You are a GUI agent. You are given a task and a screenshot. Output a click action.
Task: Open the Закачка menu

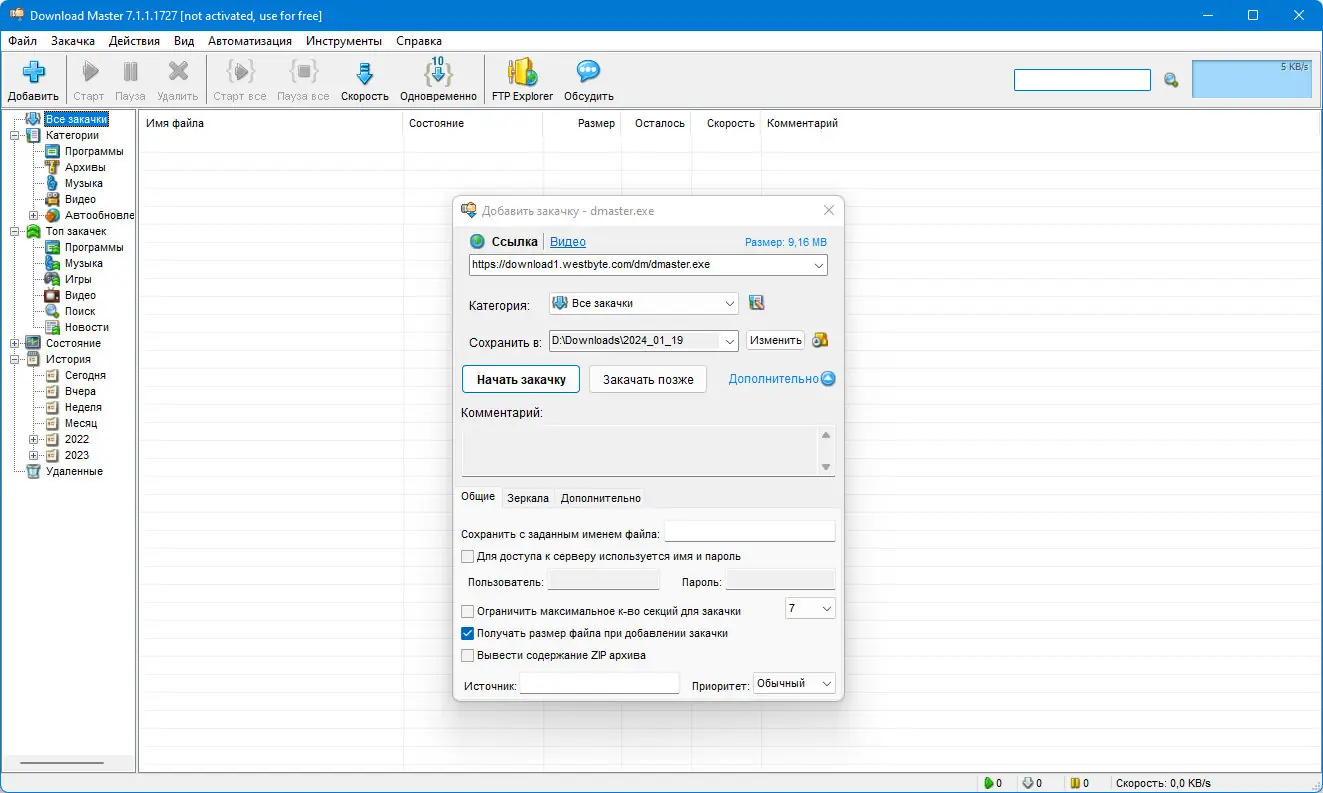(73, 41)
